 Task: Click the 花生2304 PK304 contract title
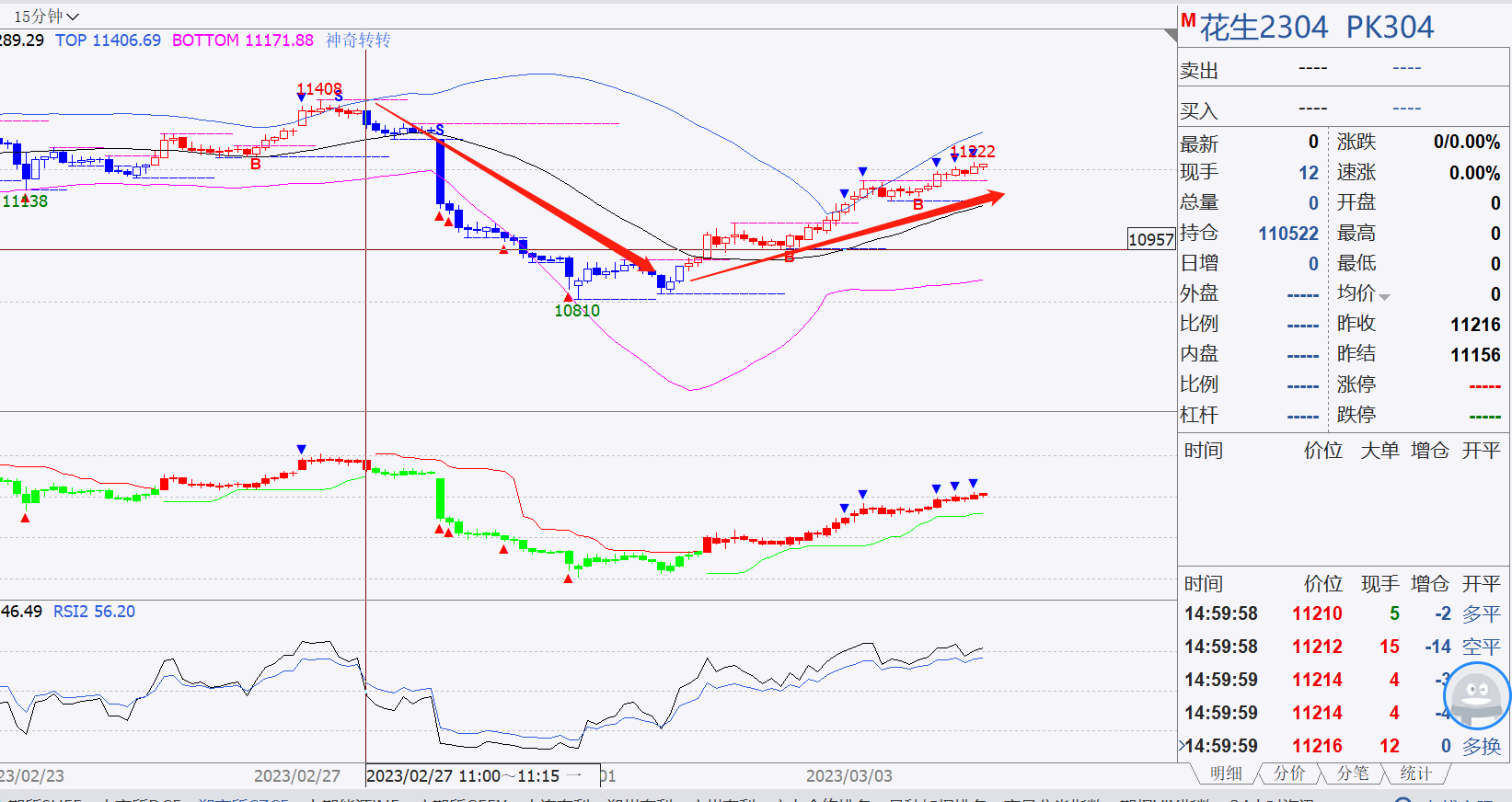click(1317, 28)
